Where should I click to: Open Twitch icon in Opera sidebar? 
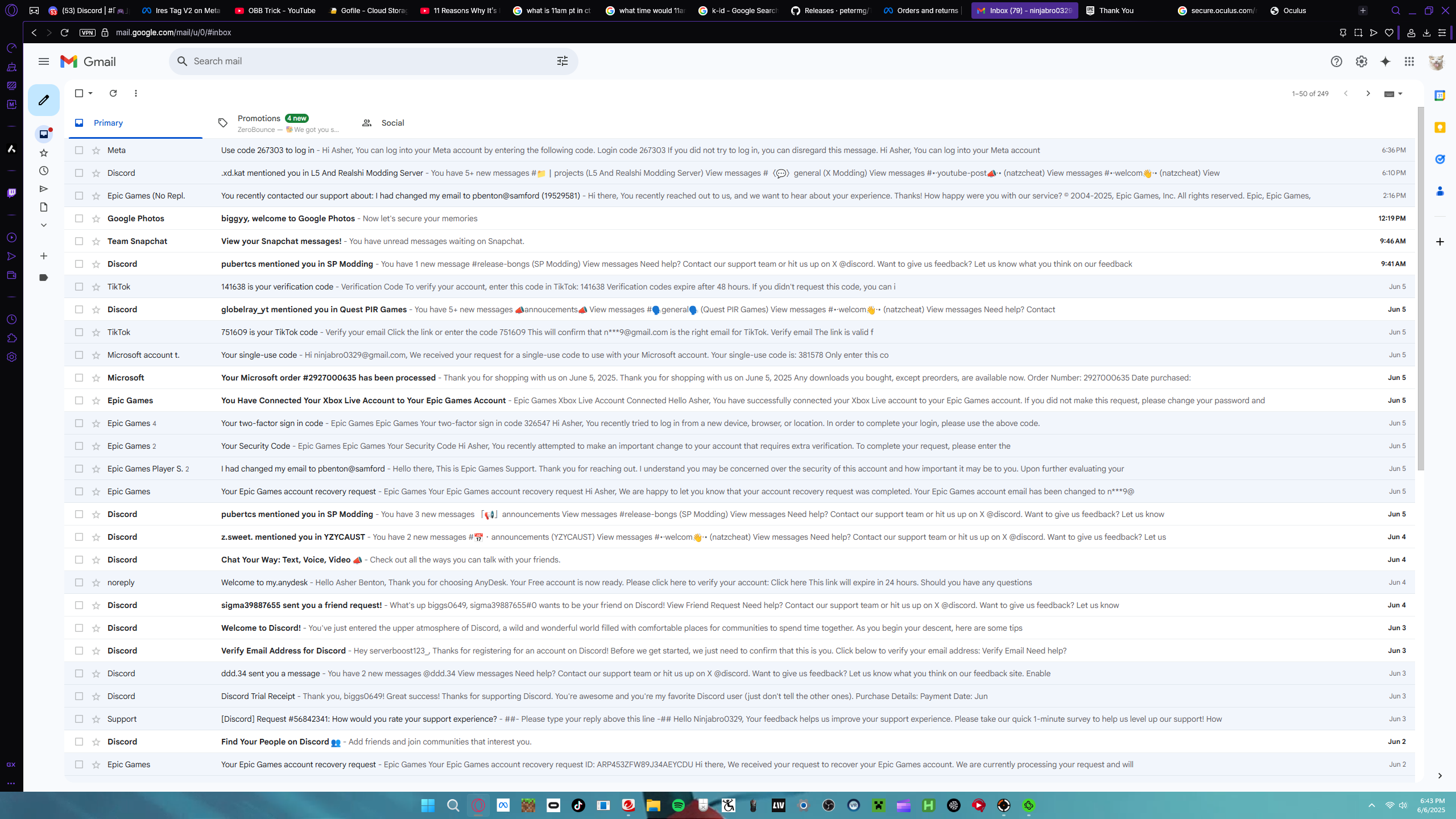point(11,193)
